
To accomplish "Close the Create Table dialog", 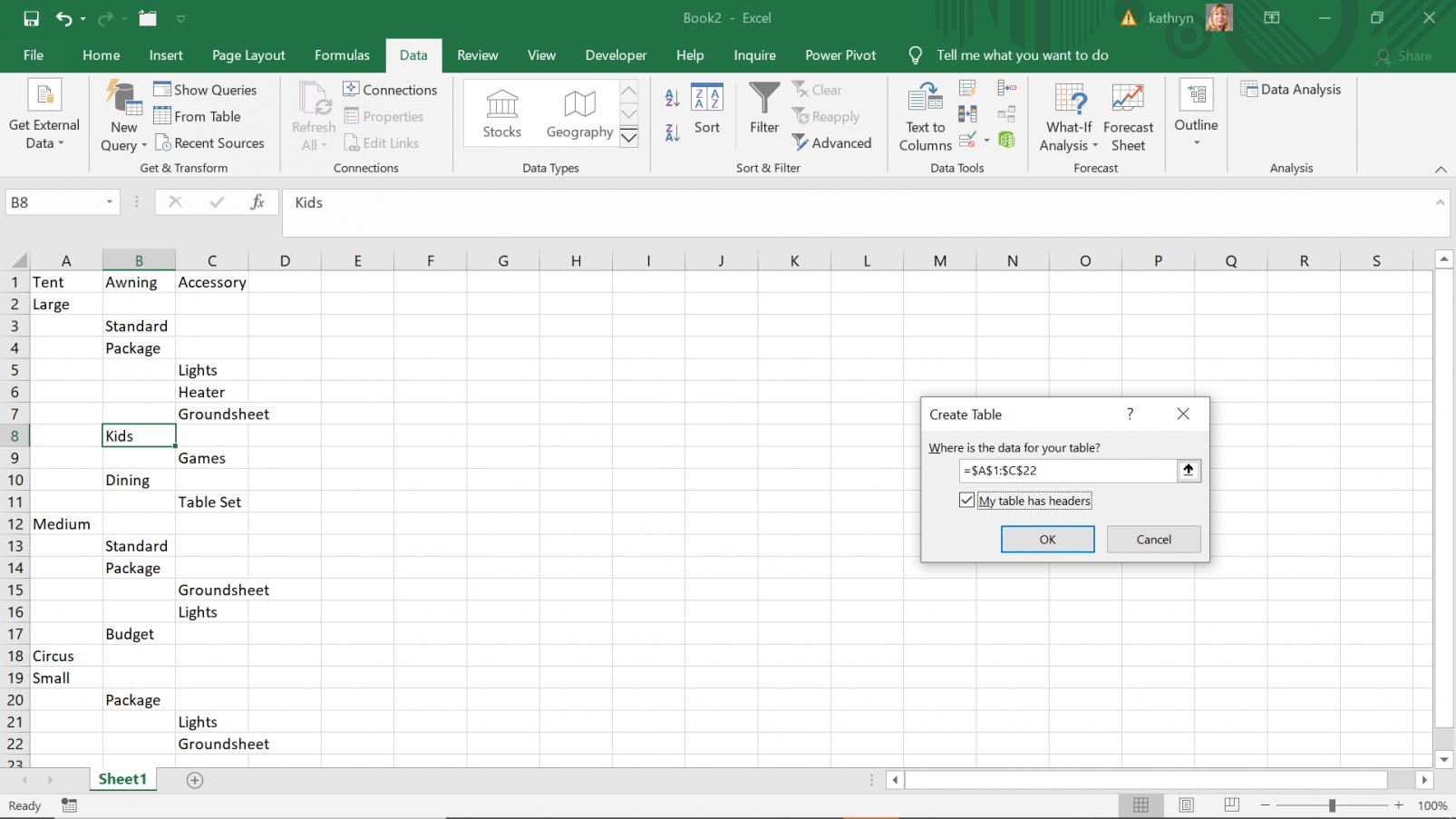I will [1183, 414].
